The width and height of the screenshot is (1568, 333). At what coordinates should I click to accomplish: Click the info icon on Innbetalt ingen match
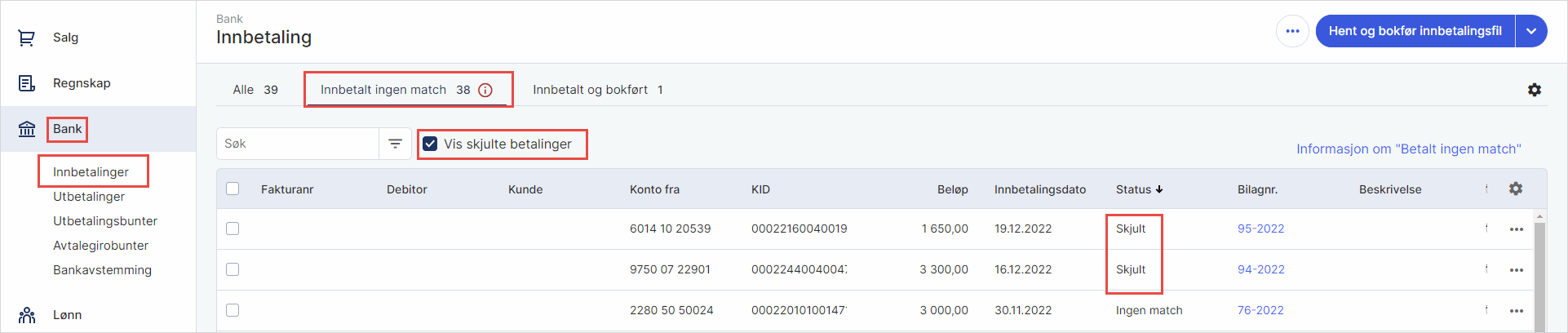pyautogui.click(x=485, y=90)
